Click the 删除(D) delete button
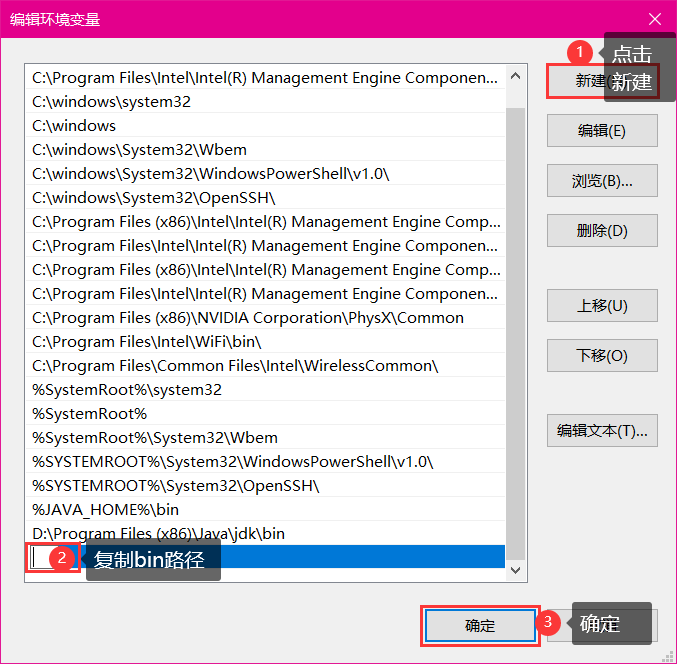The width and height of the screenshot is (677, 664). 602,231
